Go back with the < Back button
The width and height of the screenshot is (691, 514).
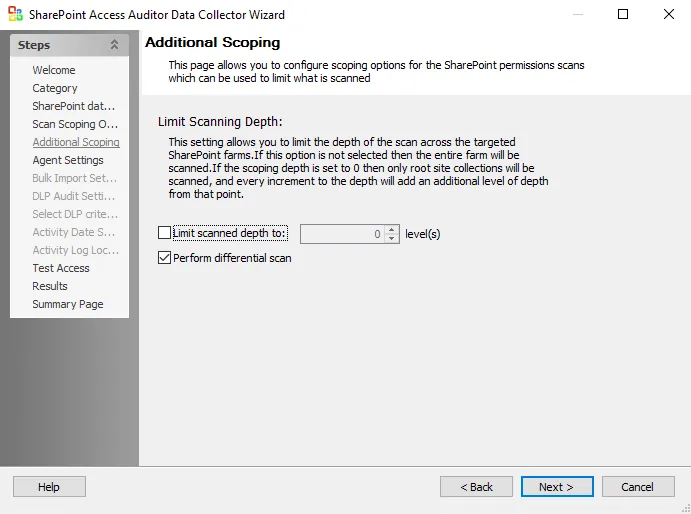point(476,487)
